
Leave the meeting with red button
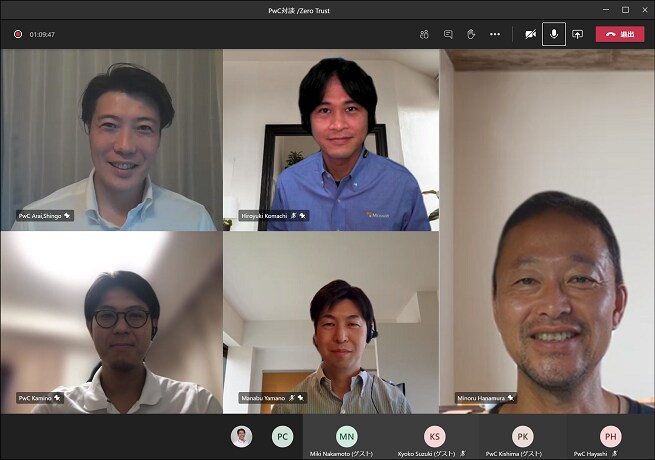(x=620, y=34)
